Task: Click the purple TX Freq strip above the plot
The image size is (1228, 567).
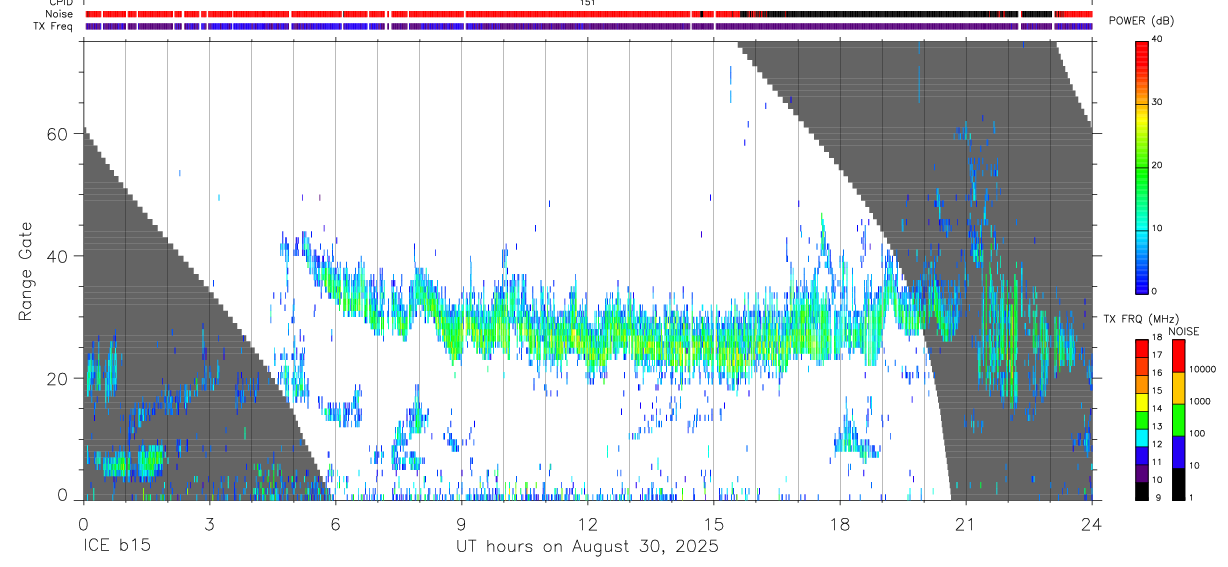Action: (588, 26)
